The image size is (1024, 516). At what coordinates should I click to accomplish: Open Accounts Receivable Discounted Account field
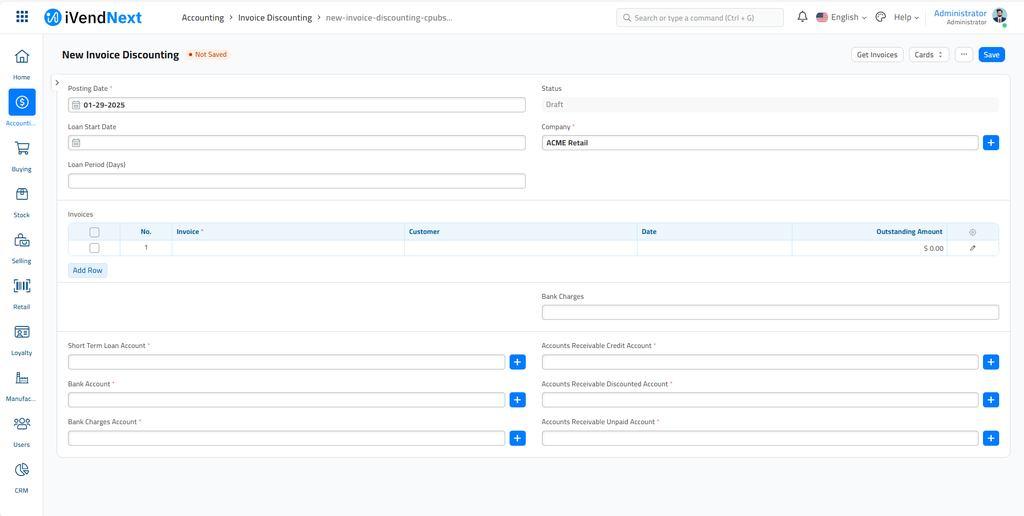760,400
